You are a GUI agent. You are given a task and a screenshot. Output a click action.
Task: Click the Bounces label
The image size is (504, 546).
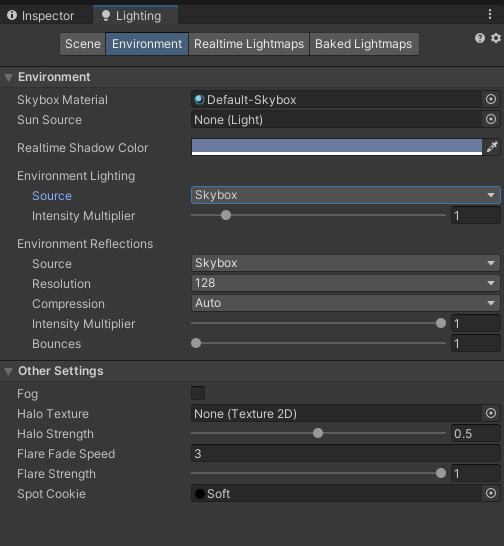click(x=56, y=344)
